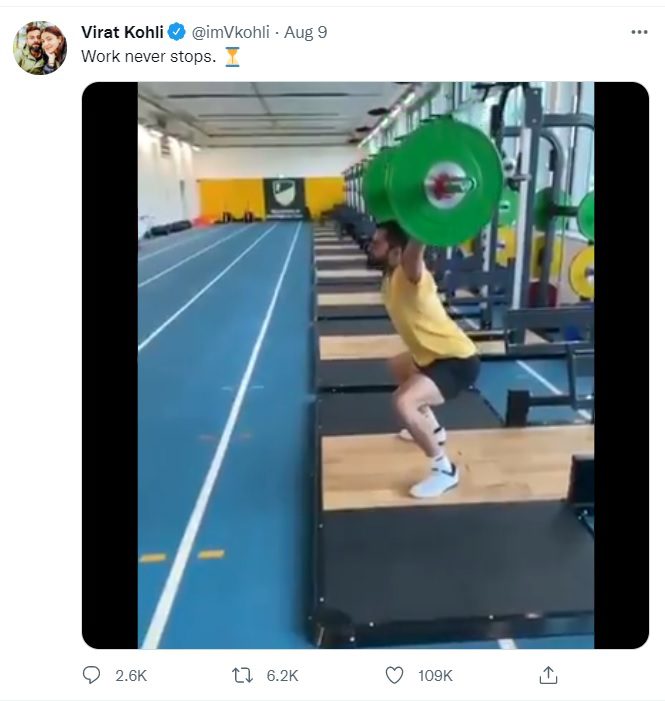This screenshot has width=665, height=701.
Task: Click the 6.2K retweets count
Action: 282,676
